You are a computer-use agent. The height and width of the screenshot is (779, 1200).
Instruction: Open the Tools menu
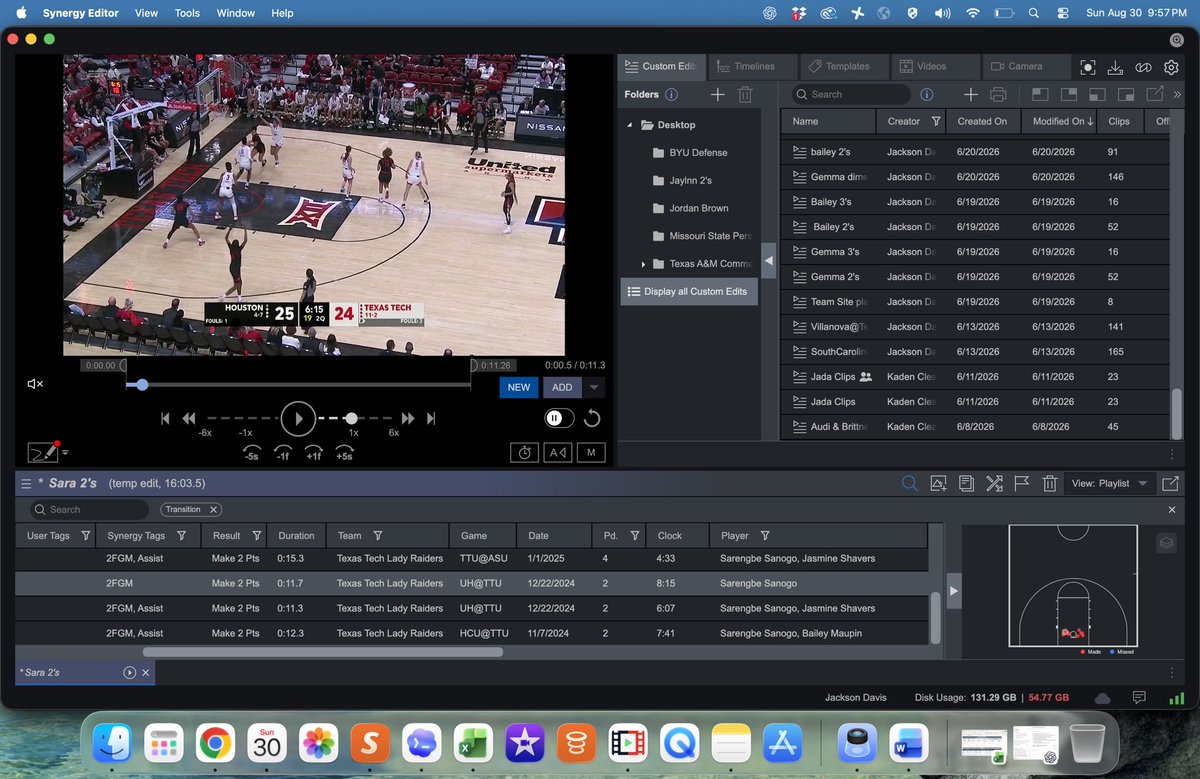[x=187, y=13]
